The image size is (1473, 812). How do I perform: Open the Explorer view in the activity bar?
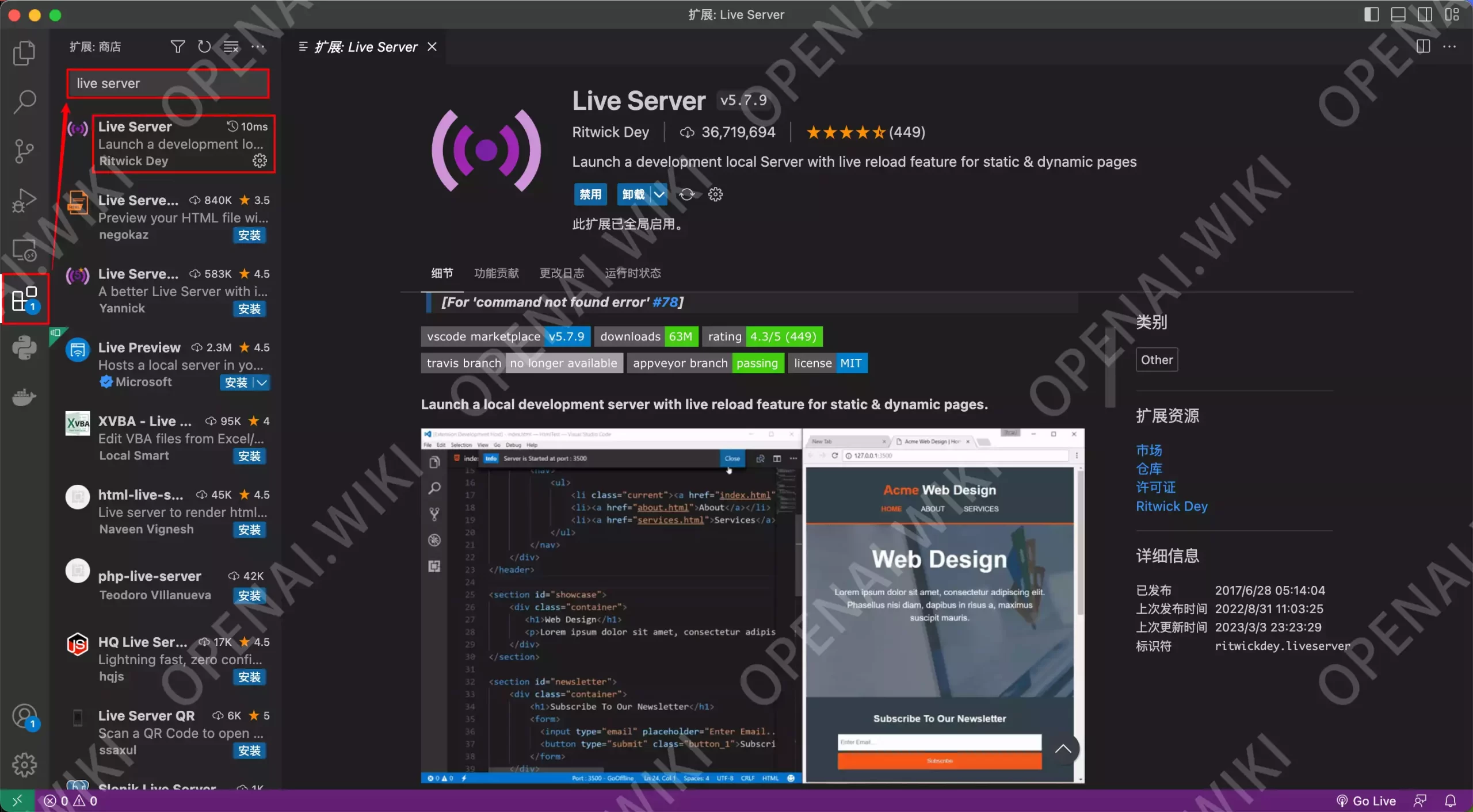(24, 53)
